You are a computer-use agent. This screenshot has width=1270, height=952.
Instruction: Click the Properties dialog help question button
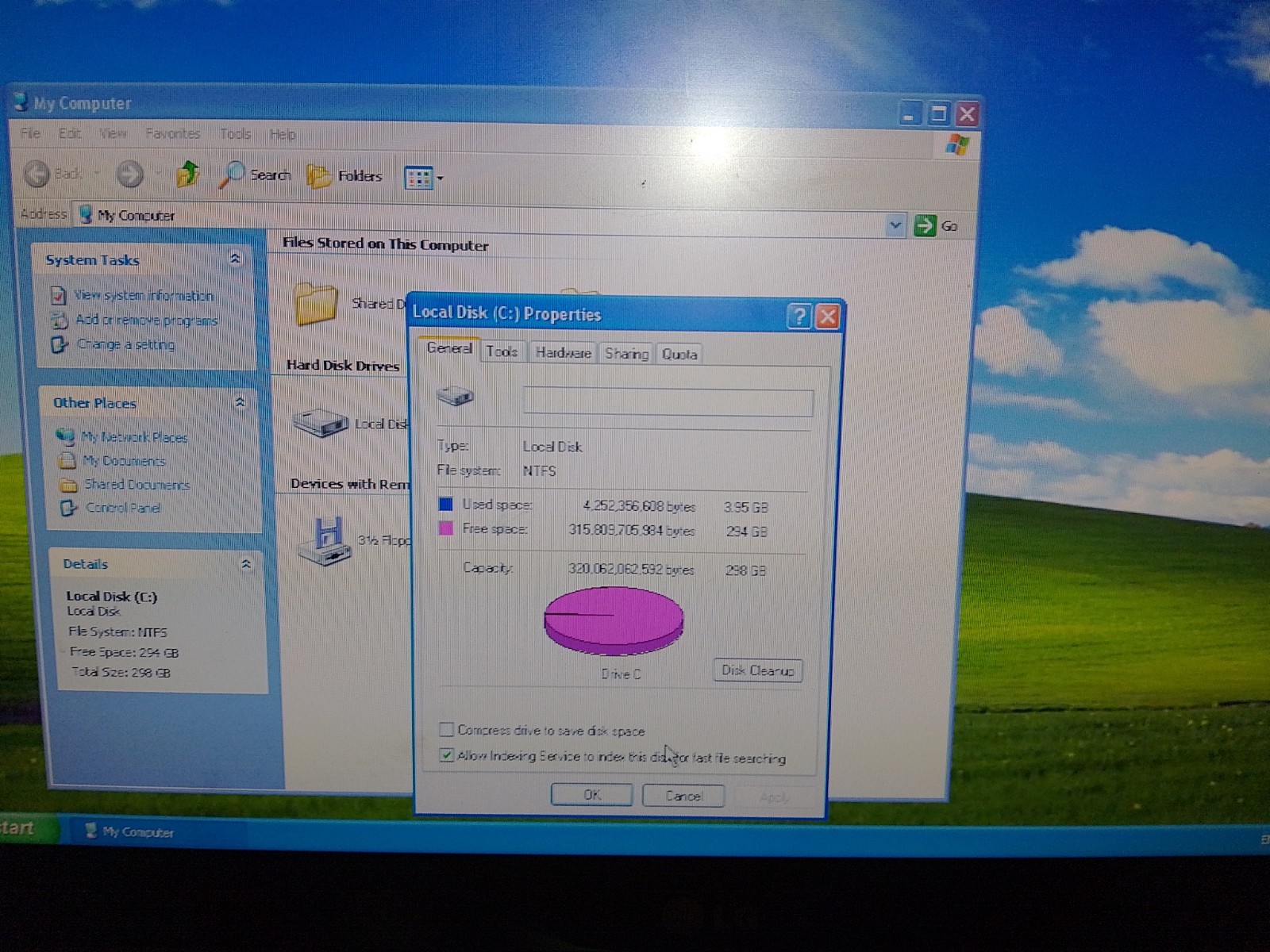(x=799, y=317)
